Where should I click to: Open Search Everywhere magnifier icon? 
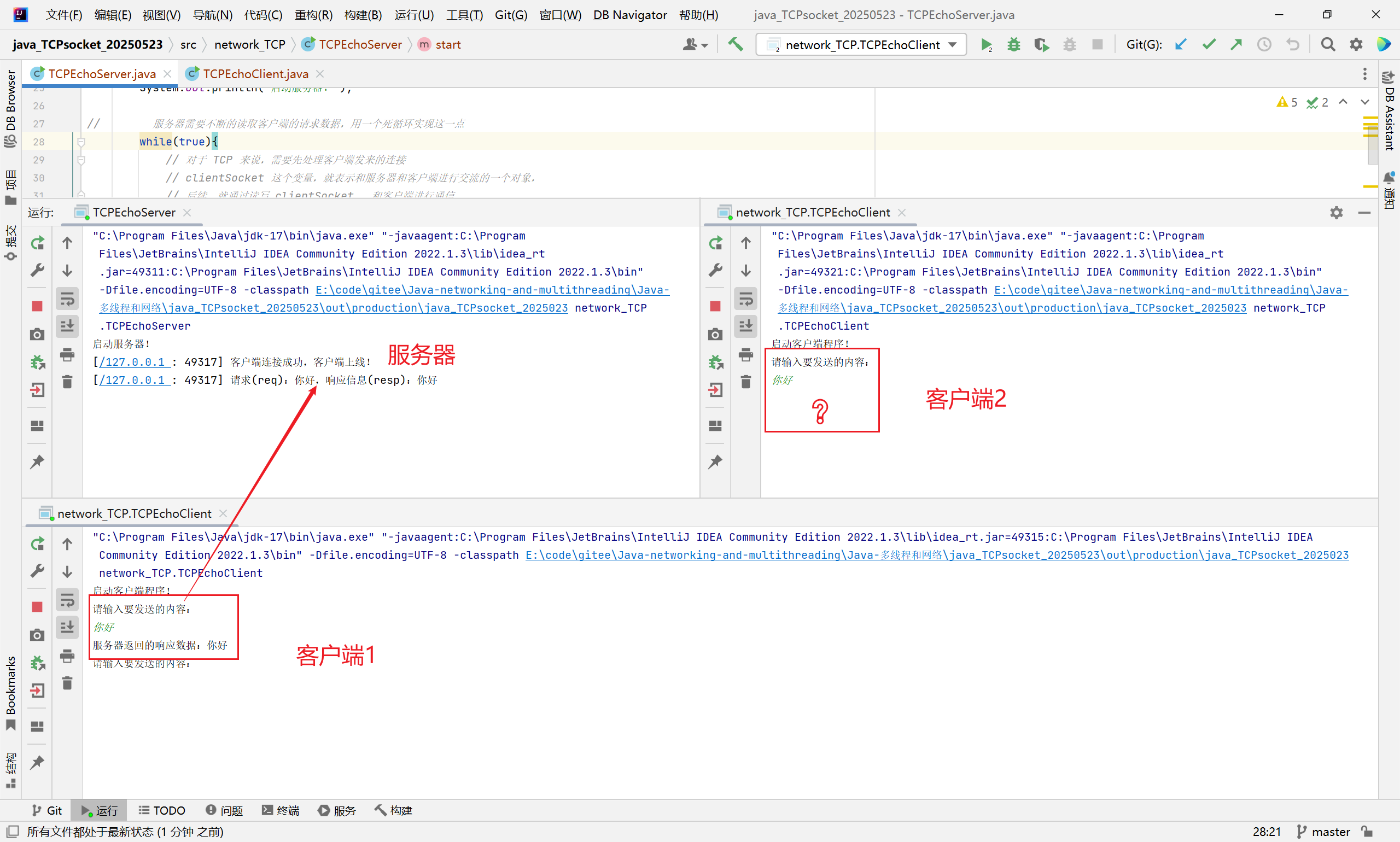(x=1327, y=45)
